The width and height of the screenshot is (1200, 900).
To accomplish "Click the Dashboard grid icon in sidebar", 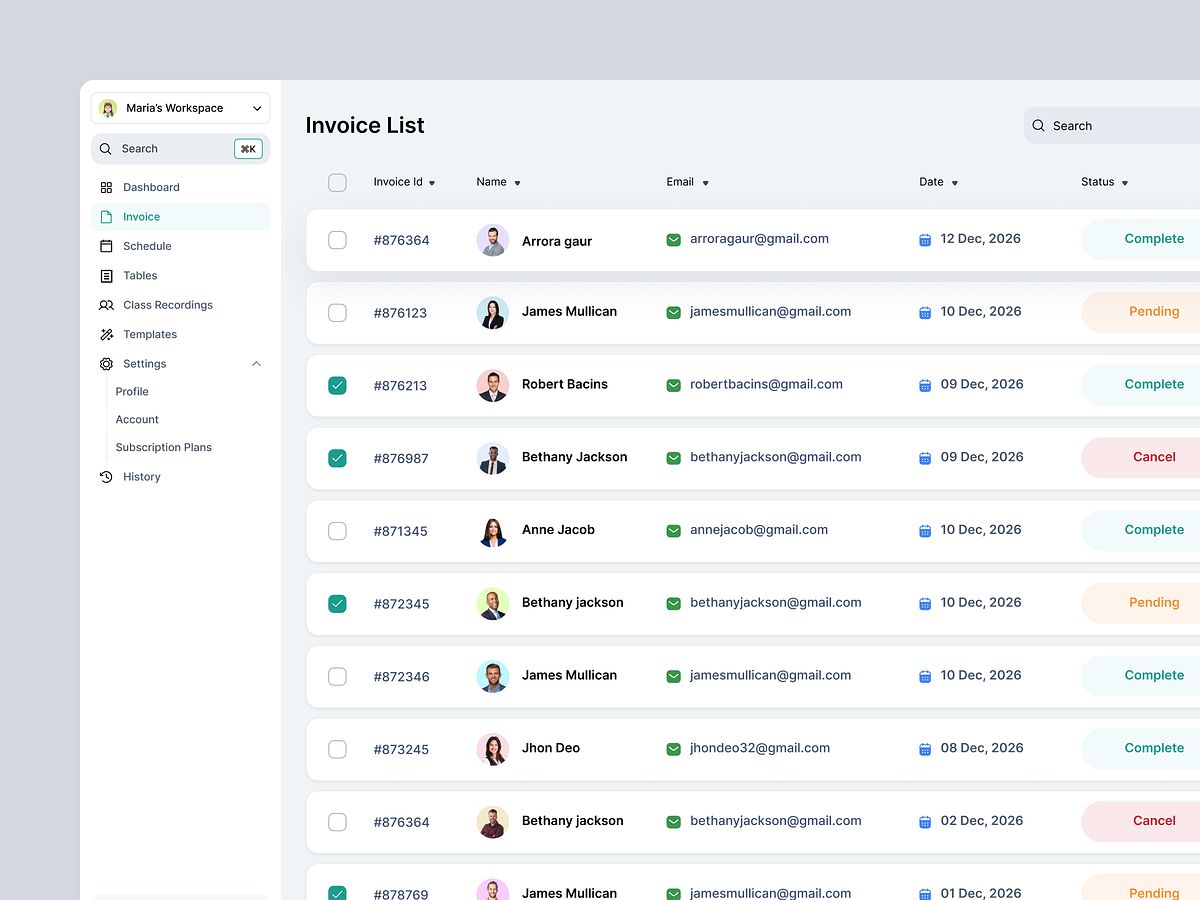I will click(106, 187).
